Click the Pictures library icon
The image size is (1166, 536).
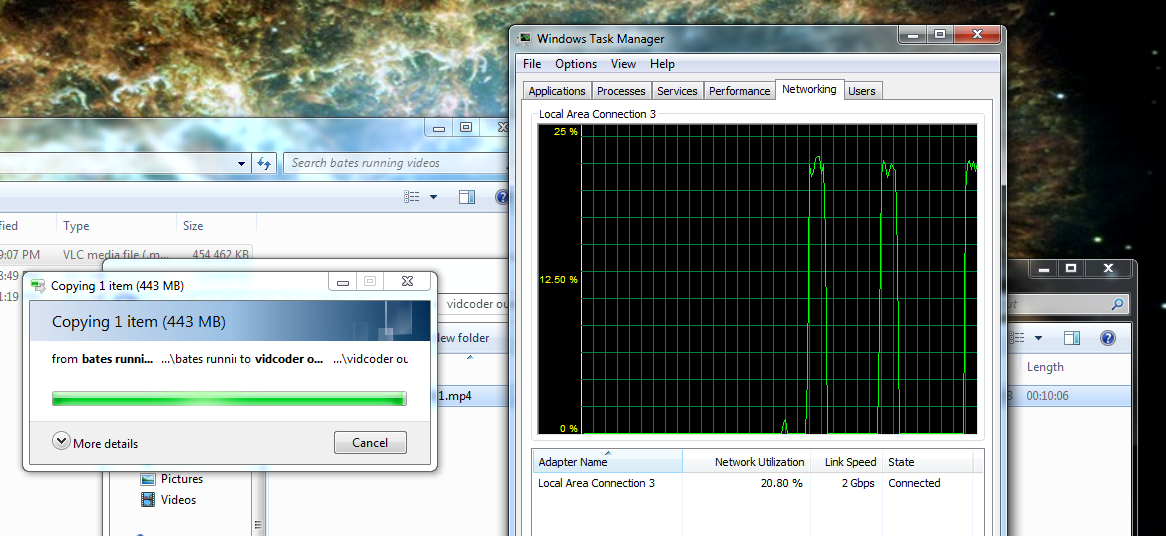[148, 479]
